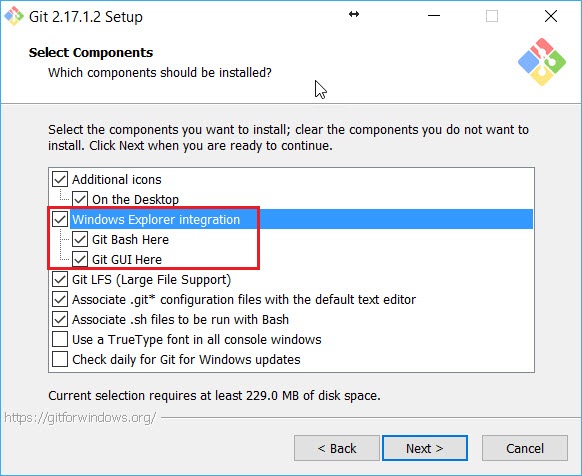Screen dimensions: 582x476
Task: Click the double-arrow resize icon in title bar
Action: coord(354,14)
